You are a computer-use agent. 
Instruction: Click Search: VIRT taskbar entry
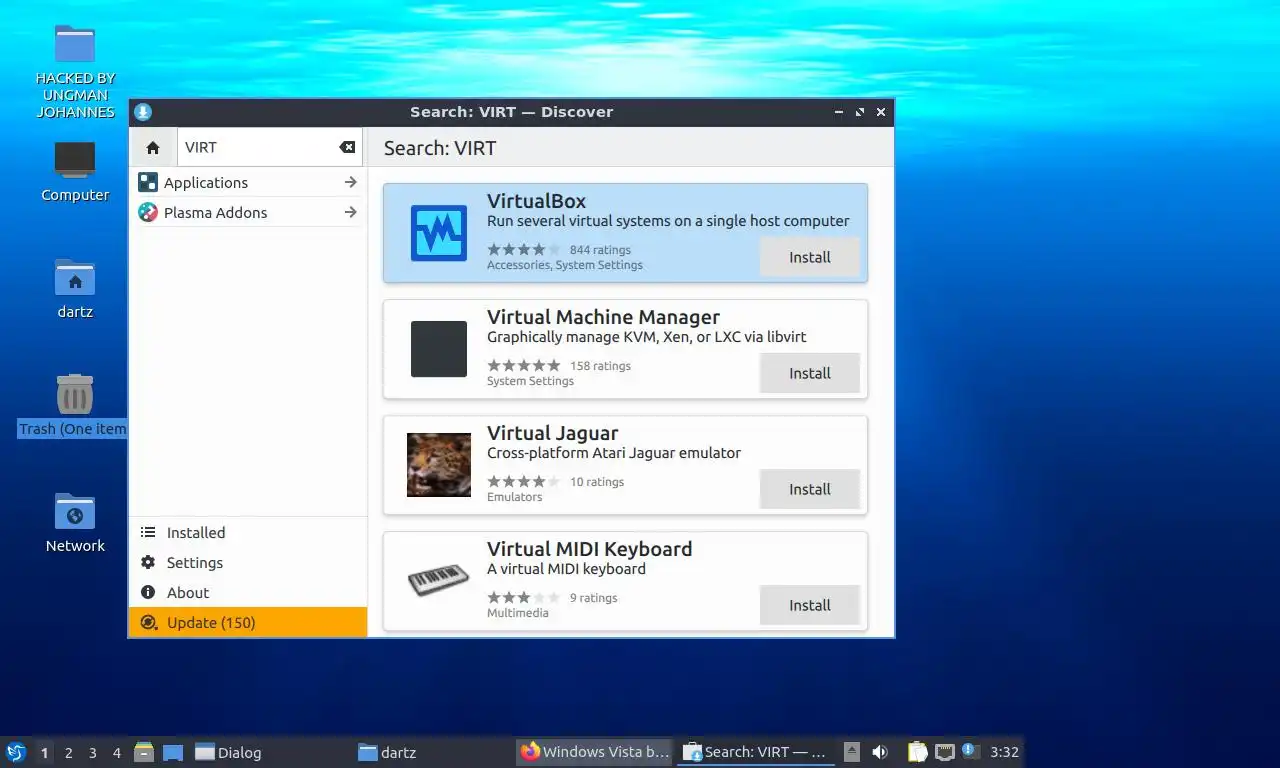coord(756,752)
